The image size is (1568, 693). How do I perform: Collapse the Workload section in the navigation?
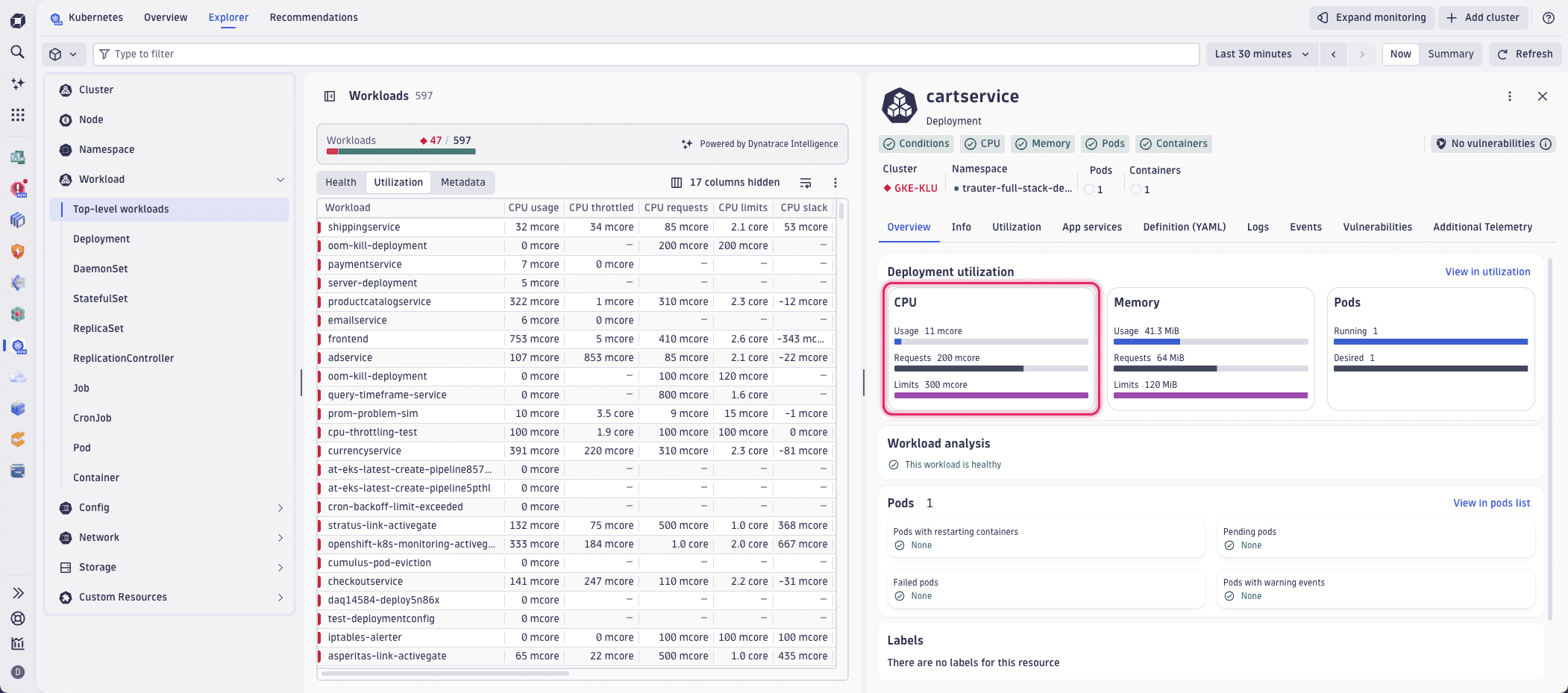tap(280, 179)
